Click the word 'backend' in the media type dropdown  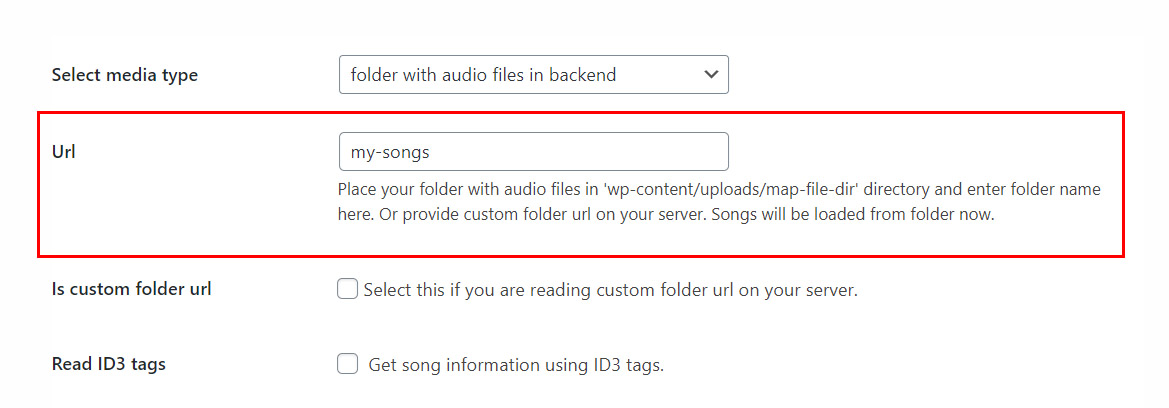[584, 75]
